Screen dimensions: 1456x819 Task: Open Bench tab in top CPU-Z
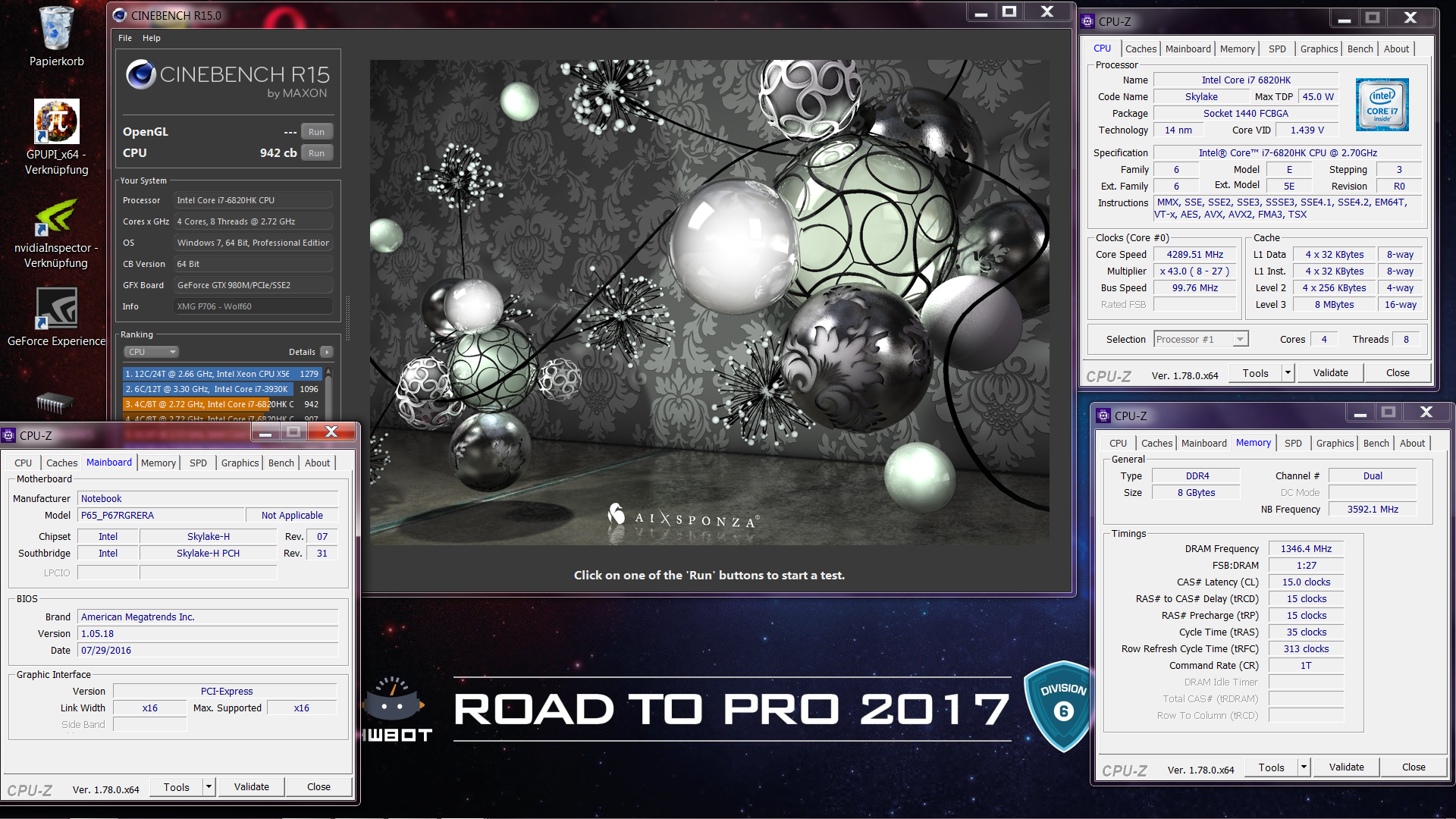click(1360, 49)
